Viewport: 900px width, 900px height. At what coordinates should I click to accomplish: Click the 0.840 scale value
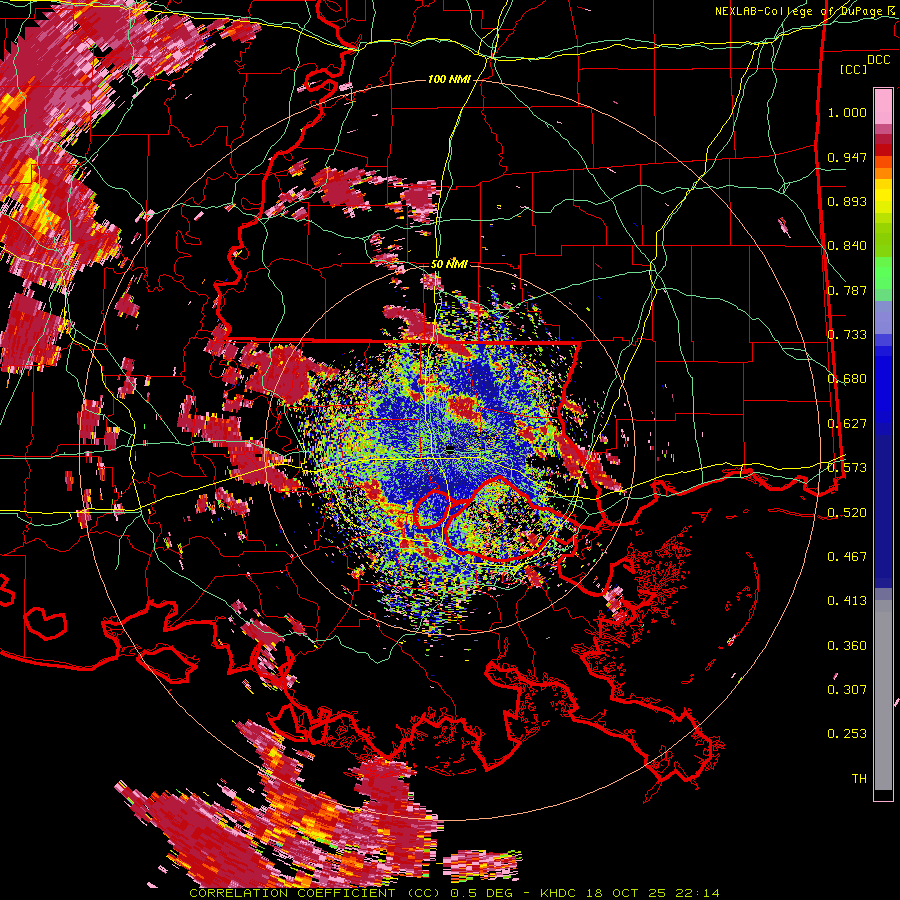(x=847, y=246)
